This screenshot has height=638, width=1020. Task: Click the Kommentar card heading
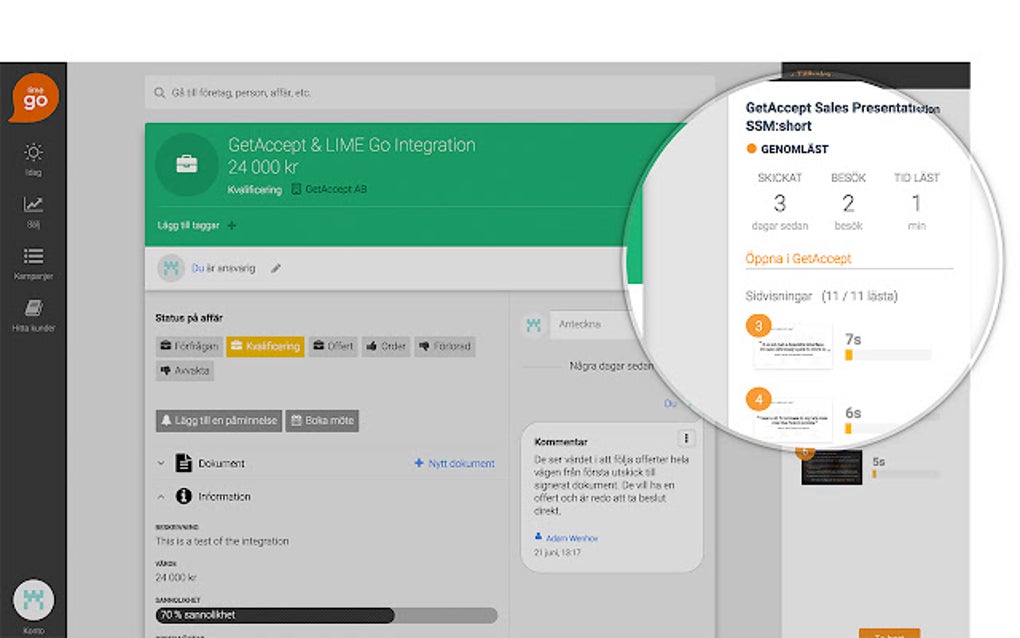point(561,442)
